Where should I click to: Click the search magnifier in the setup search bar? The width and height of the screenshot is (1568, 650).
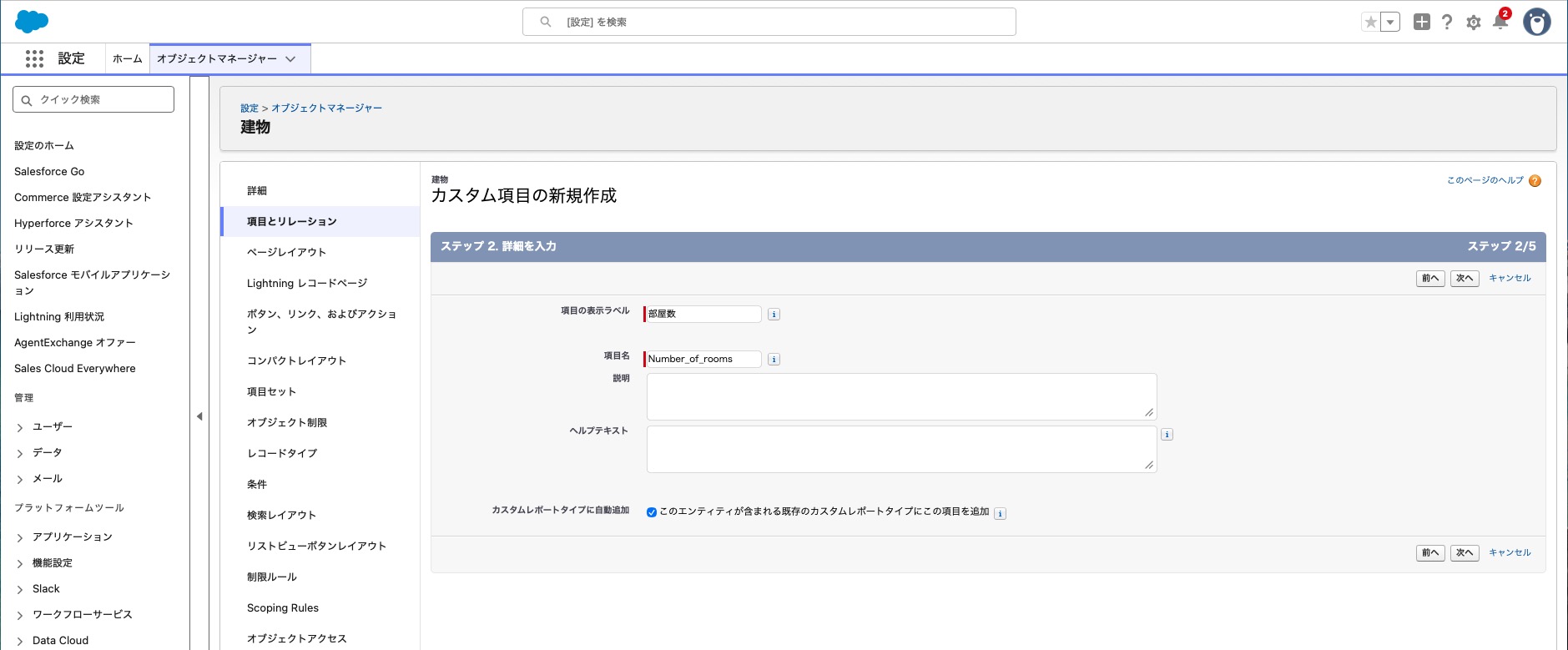(546, 22)
